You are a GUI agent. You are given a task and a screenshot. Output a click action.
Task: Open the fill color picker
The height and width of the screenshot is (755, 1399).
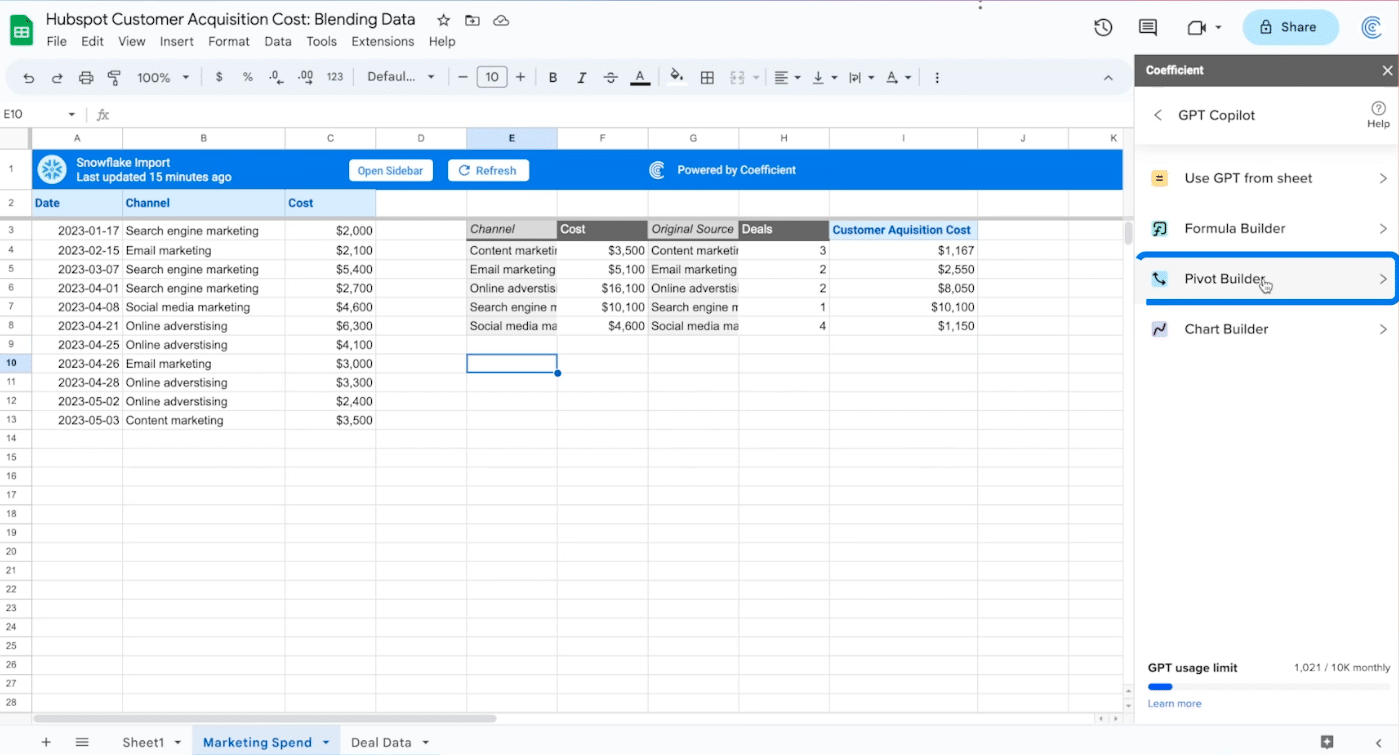(x=677, y=77)
